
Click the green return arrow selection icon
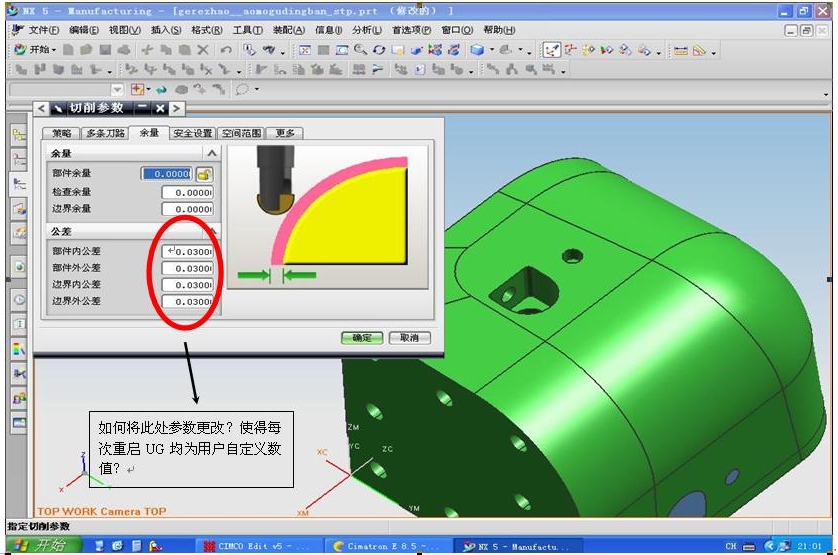coord(161,89)
